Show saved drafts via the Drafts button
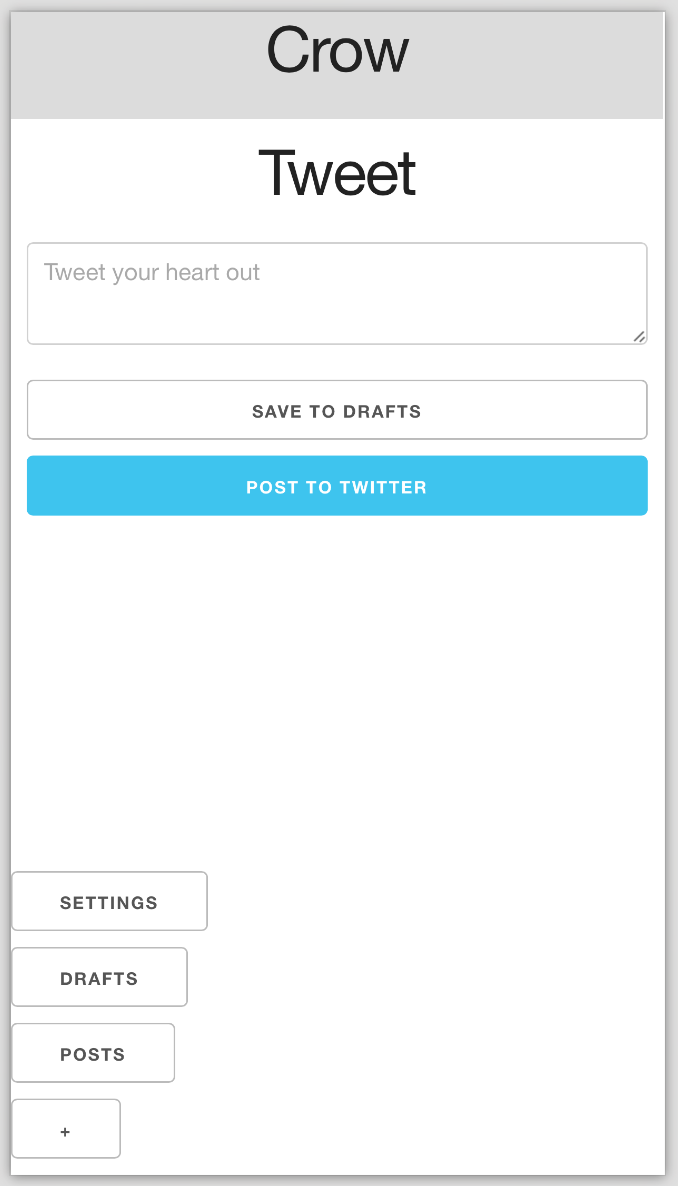This screenshot has height=1186, width=678. click(99, 977)
